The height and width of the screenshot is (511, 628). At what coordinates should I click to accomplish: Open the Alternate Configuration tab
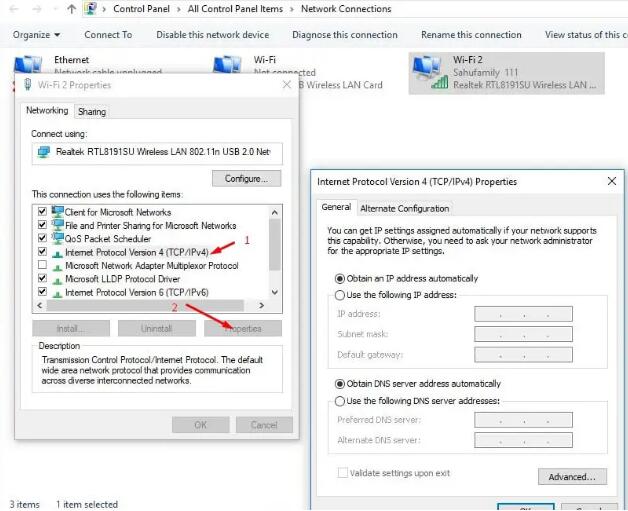(x=405, y=209)
